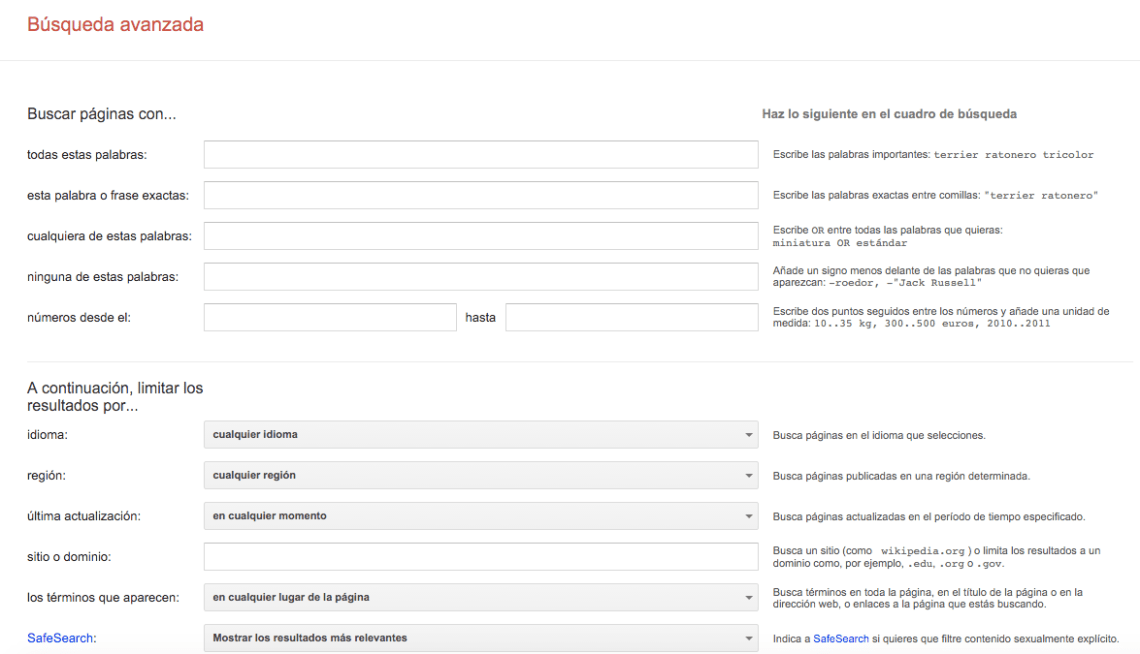Click the 'todas estas palabras' text field

(480, 155)
